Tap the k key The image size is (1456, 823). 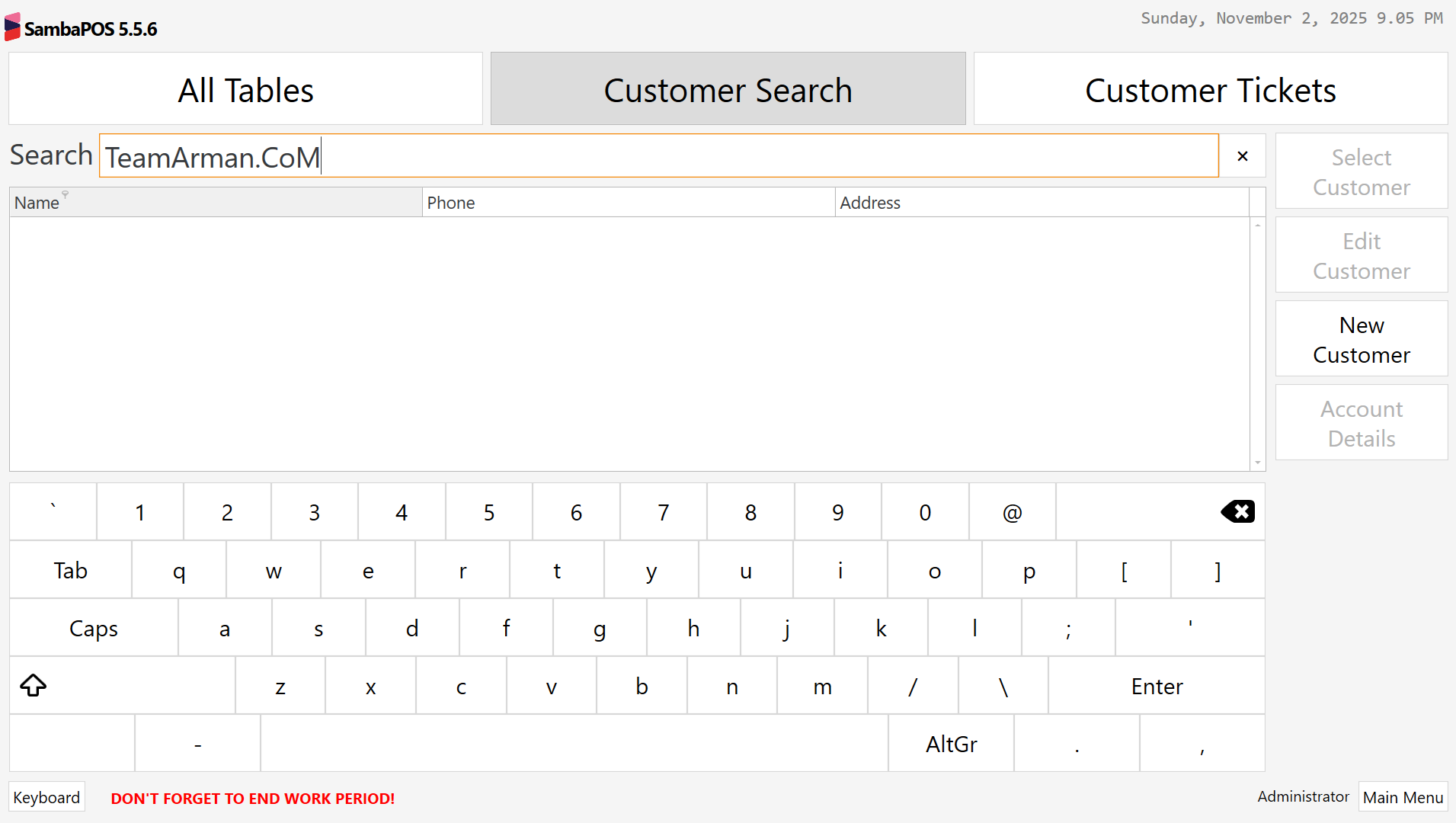[x=881, y=628]
